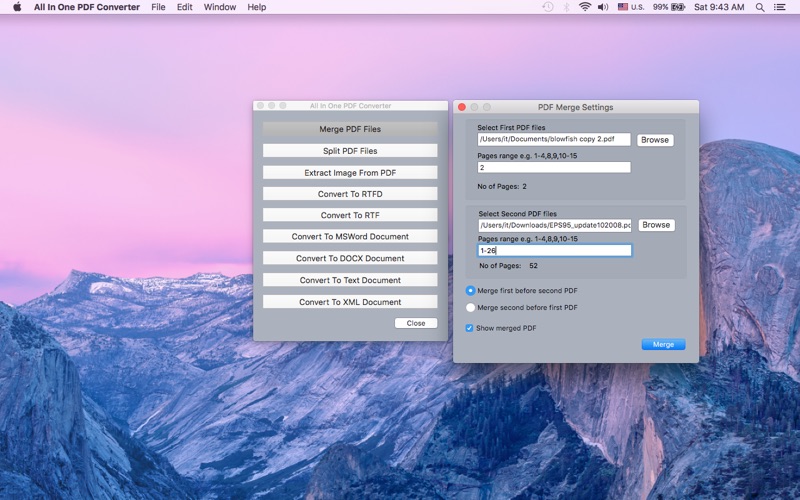
Task: Choose Convert To DOCX Document
Action: point(350,258)
